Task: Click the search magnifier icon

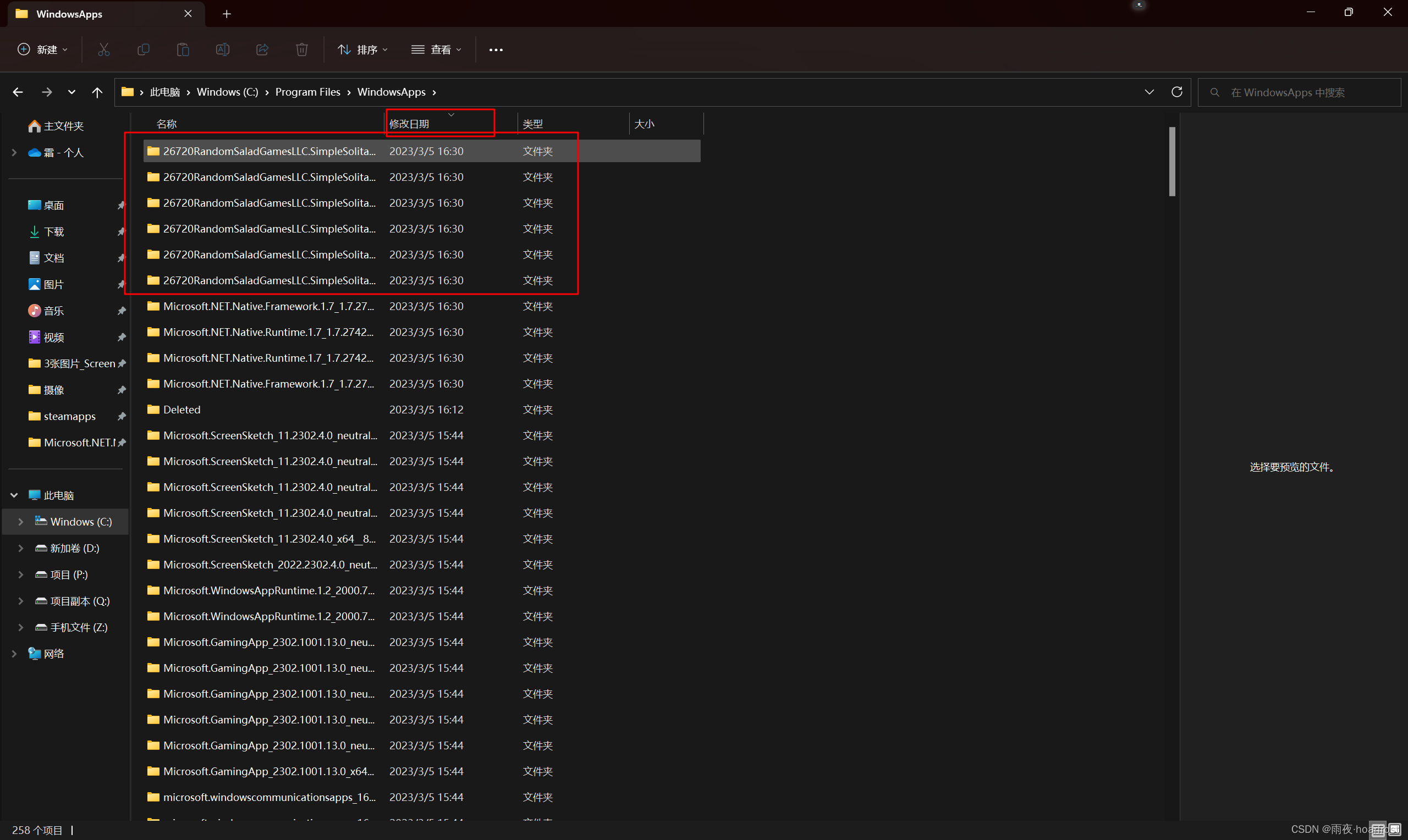Action: [x=1214, y=92]
